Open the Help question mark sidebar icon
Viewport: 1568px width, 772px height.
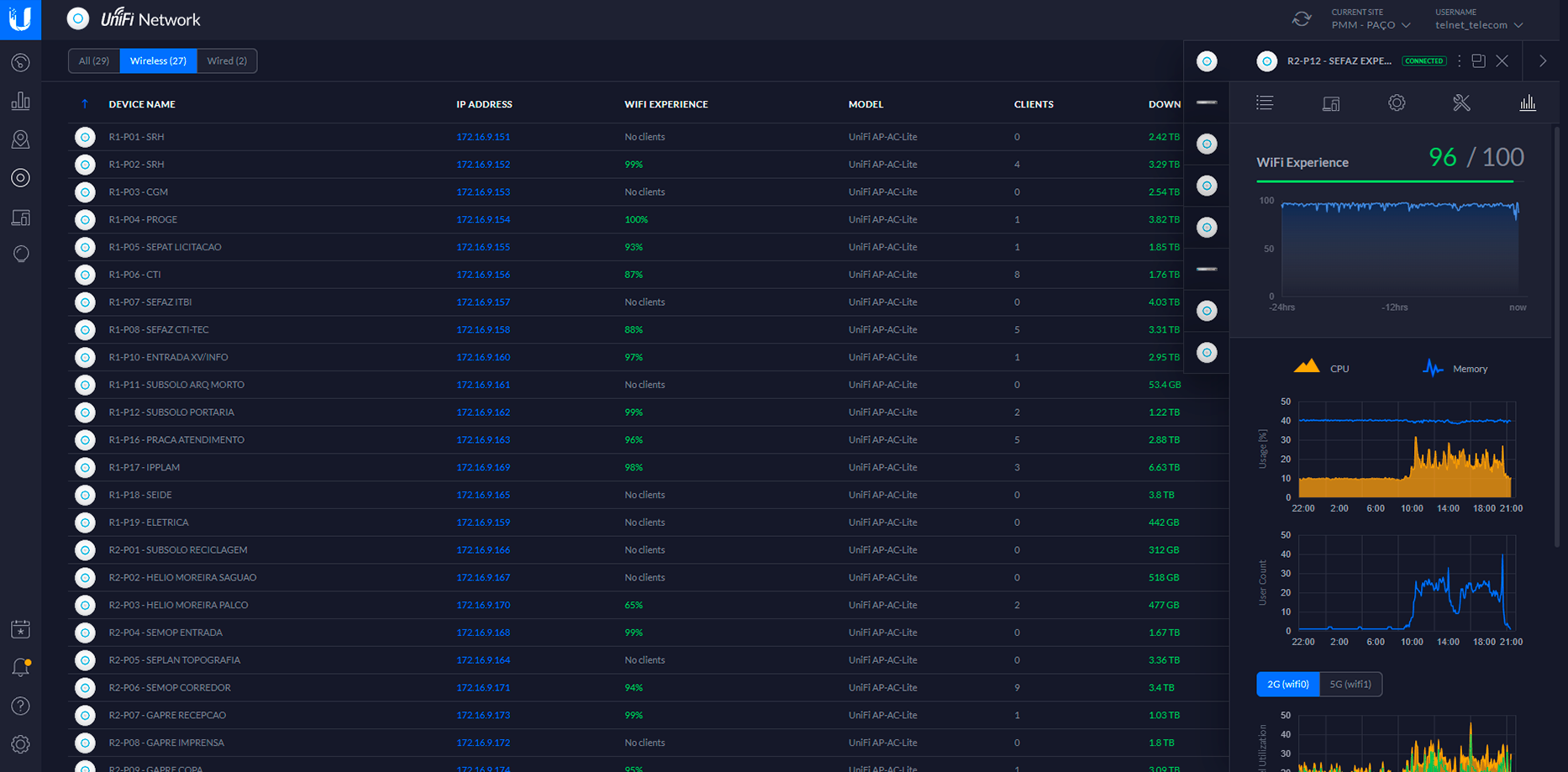pos(20,706)
